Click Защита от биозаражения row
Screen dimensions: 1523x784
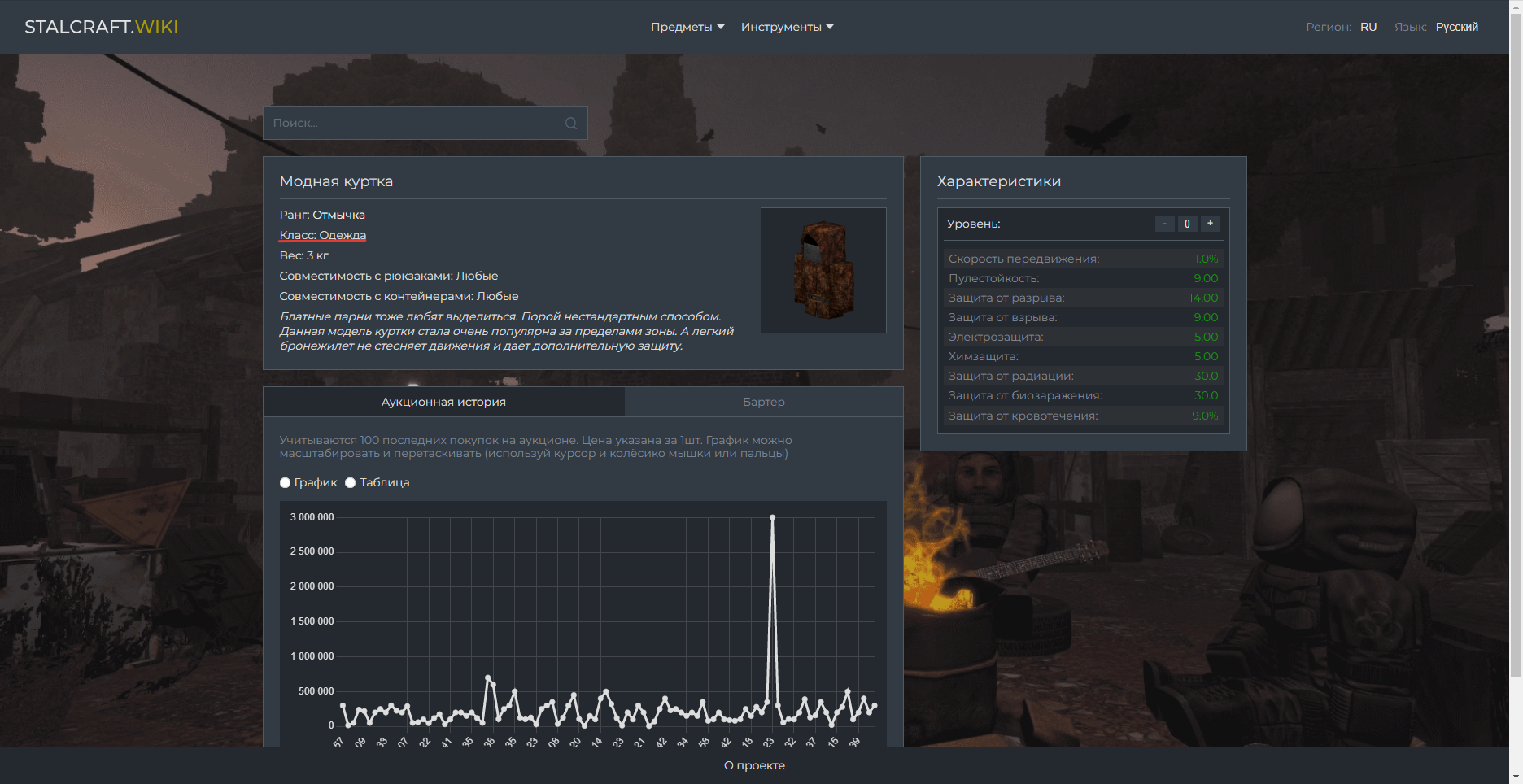coord(1083,395)
